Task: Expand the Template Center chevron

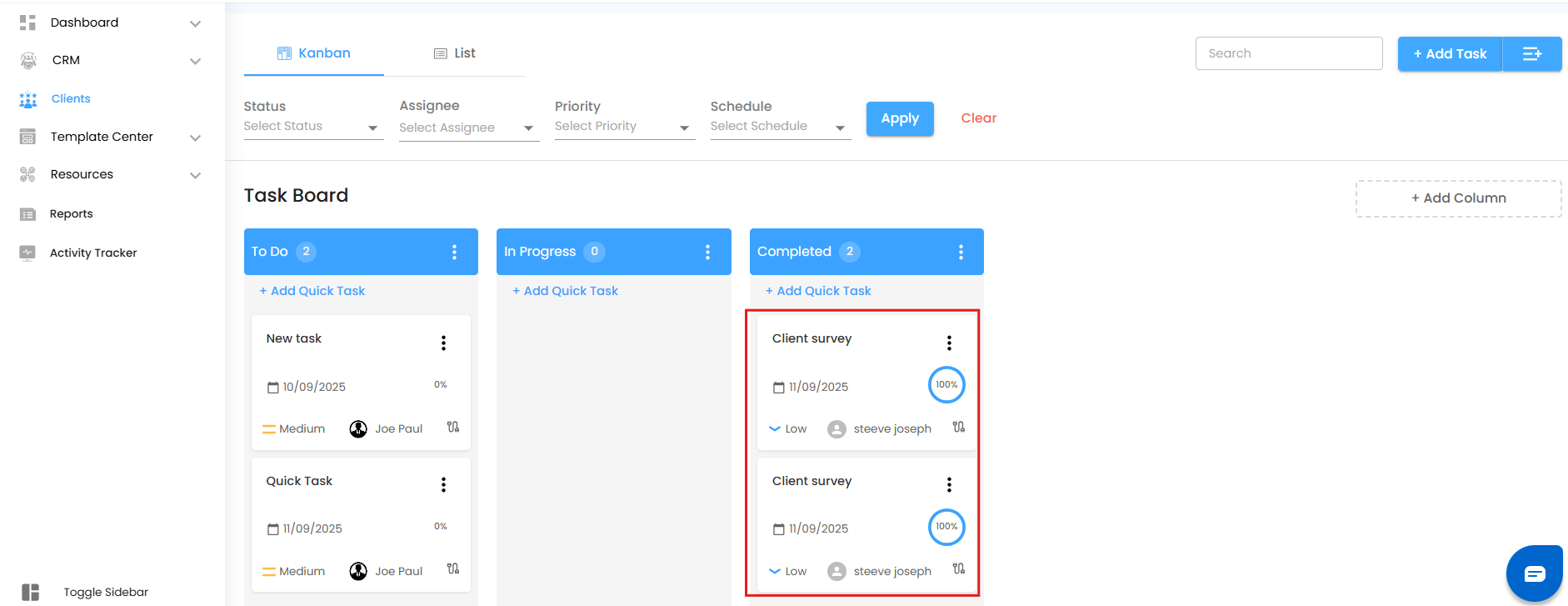Action: (x=195, y=138)
